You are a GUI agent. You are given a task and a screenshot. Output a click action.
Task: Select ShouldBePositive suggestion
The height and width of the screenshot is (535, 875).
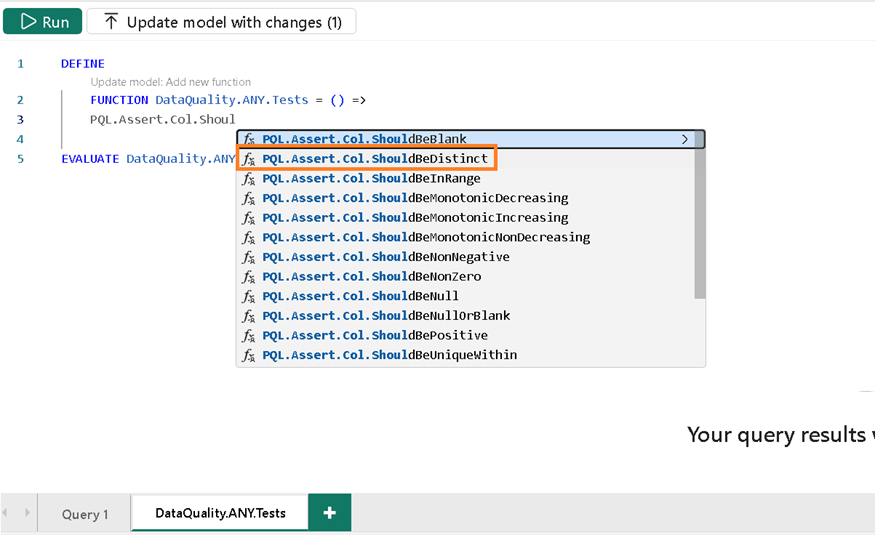(466, 335)
